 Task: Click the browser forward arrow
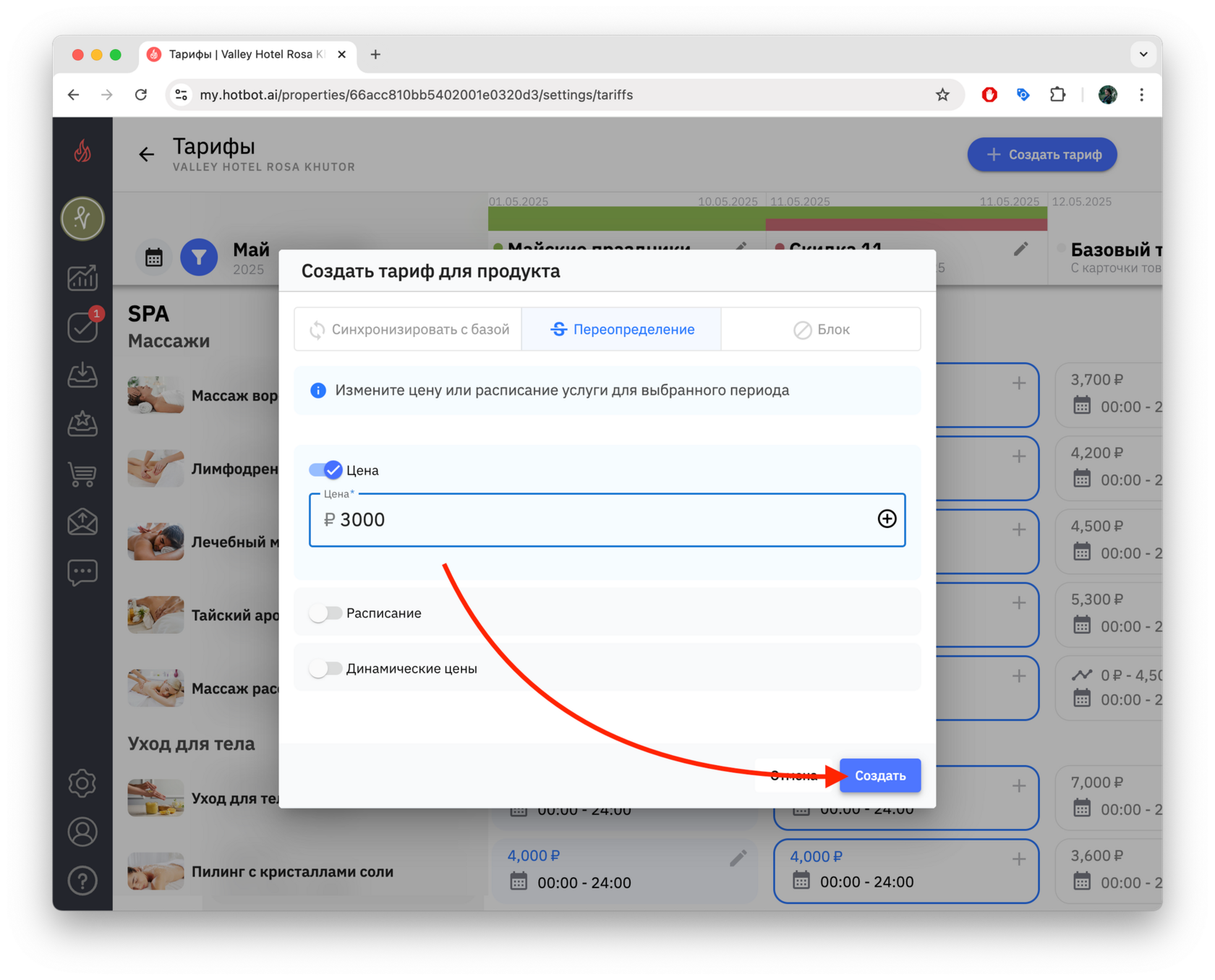[x=107, y=95]
